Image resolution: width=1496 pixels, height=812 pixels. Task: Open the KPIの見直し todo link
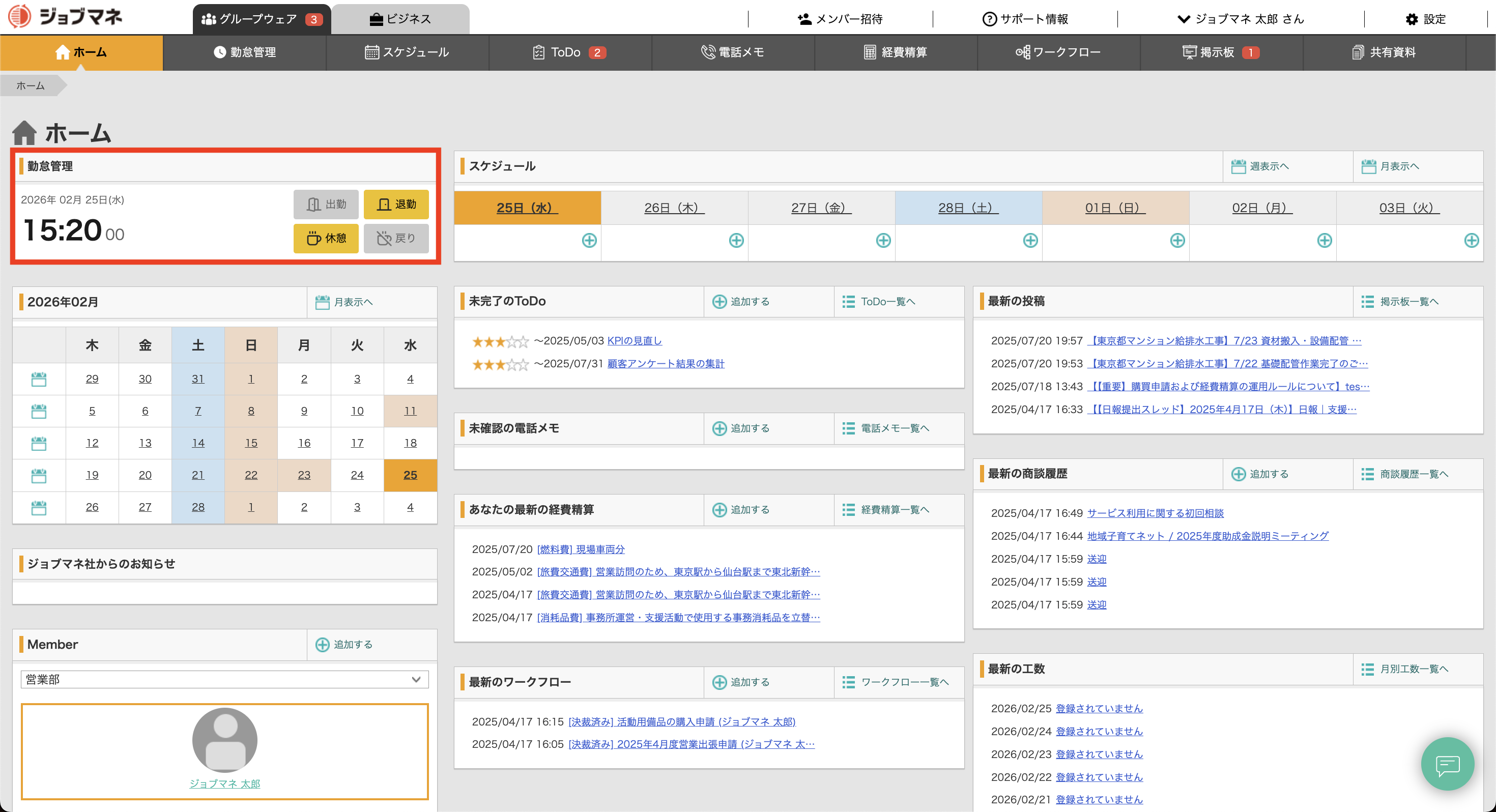pos(634,341)
